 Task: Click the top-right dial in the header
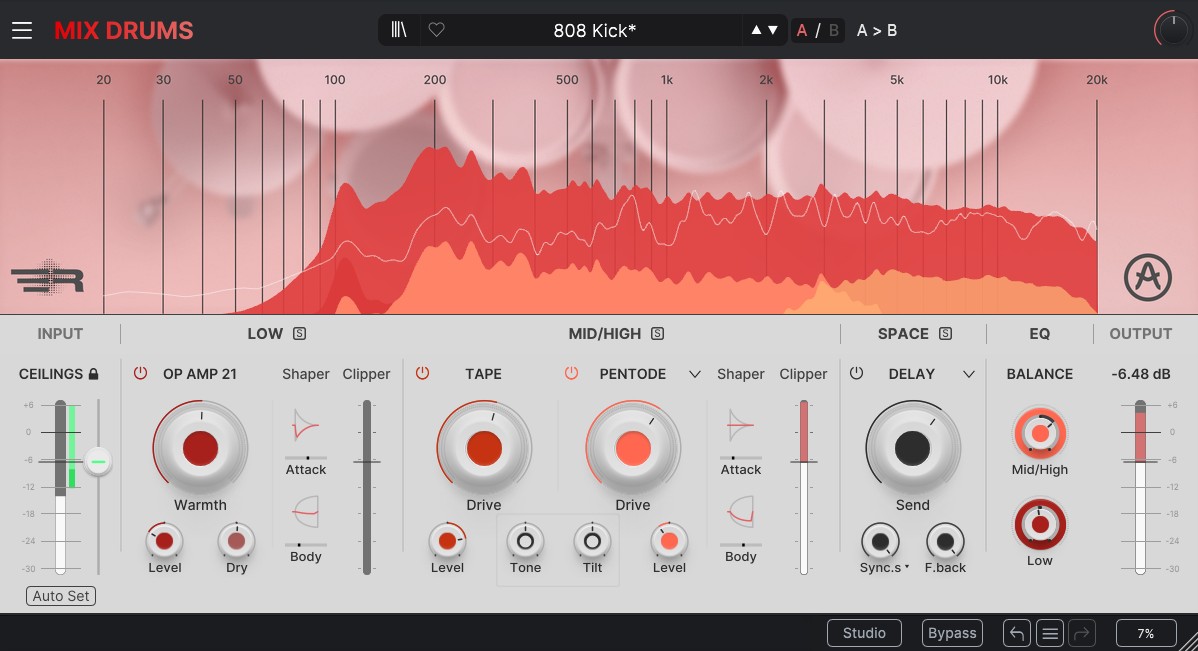pyautogui.click(x=1171, y=31)
